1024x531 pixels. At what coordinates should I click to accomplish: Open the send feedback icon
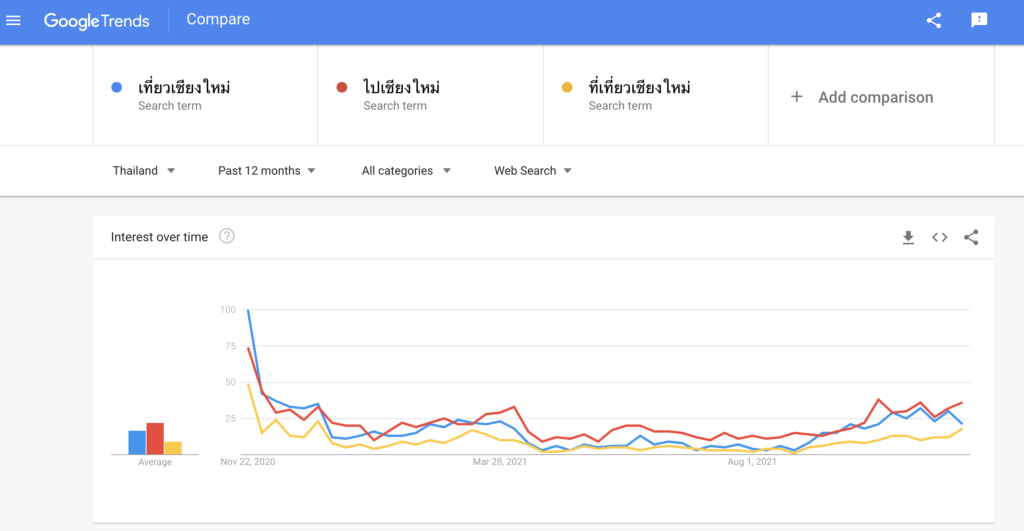979,20
